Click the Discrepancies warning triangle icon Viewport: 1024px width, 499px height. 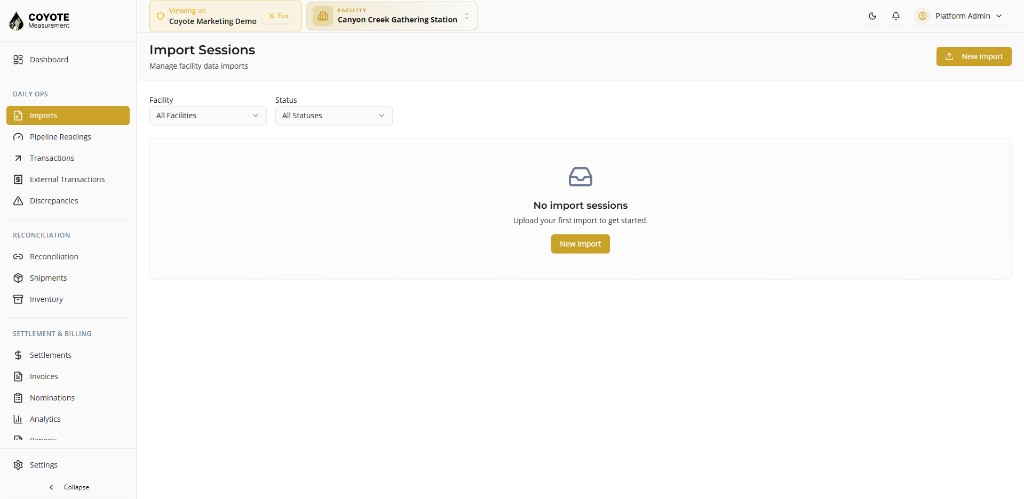[18, 201]
